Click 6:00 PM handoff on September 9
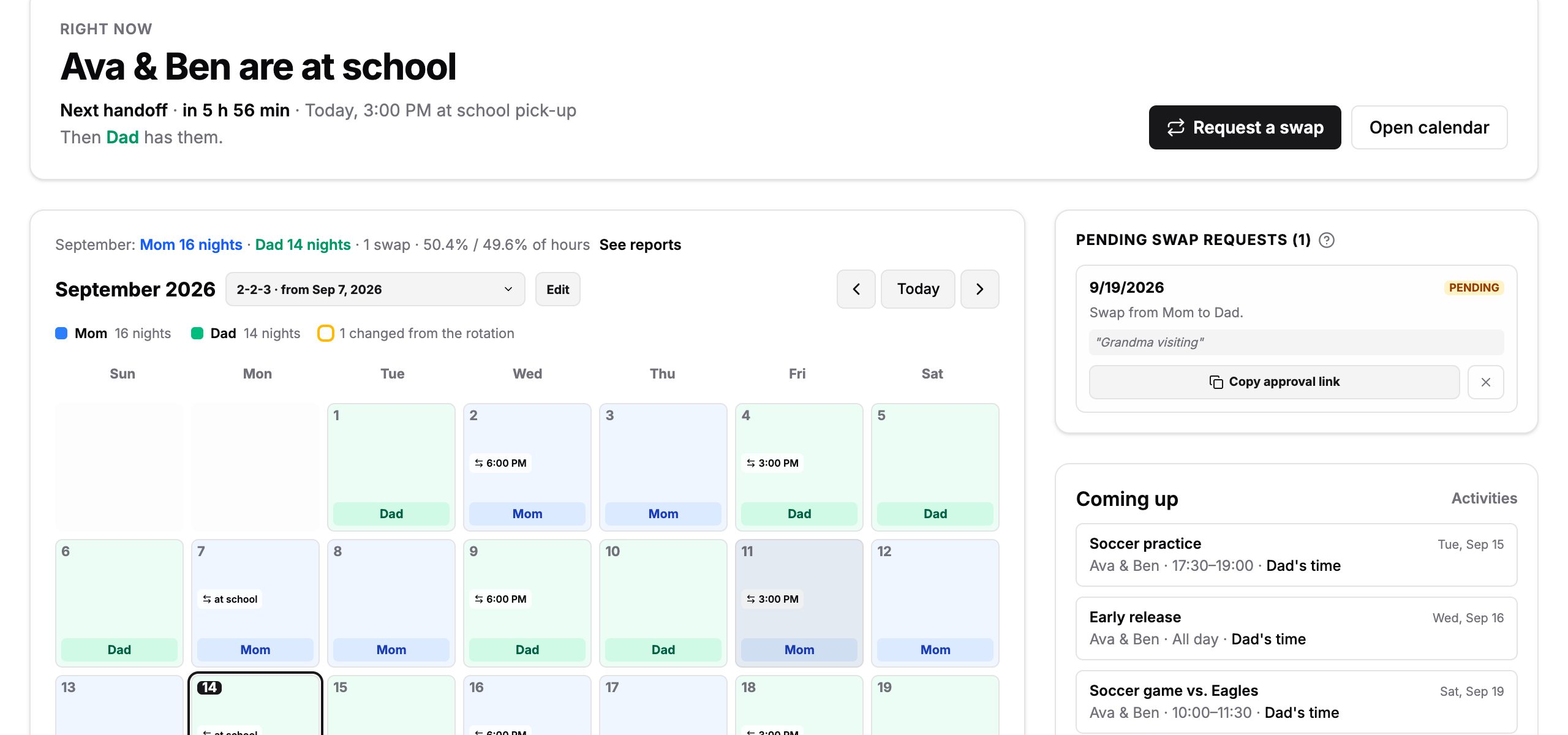 click(500, 599)
